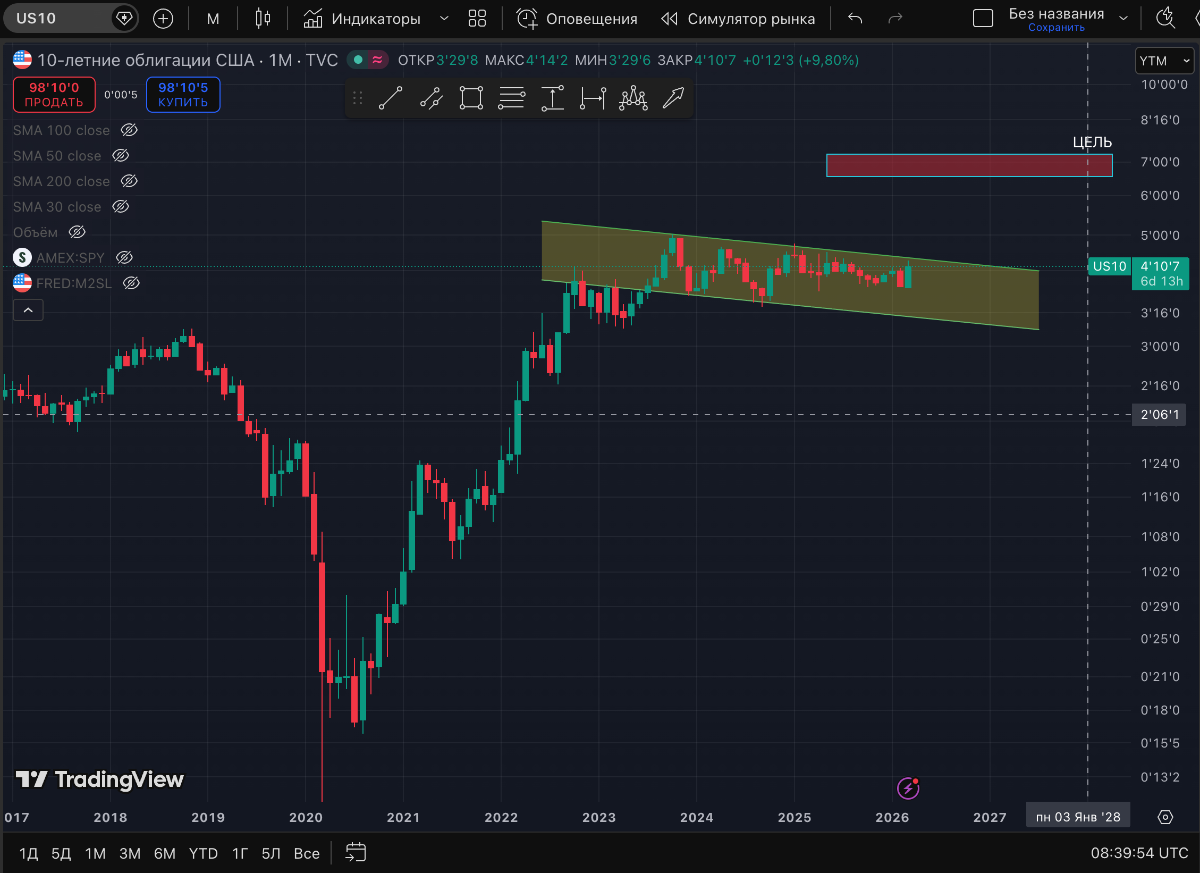Viewport: 1200px width, 873px height.
Task: Add symbol to compare with plus icon
Action: click(163, 18)
